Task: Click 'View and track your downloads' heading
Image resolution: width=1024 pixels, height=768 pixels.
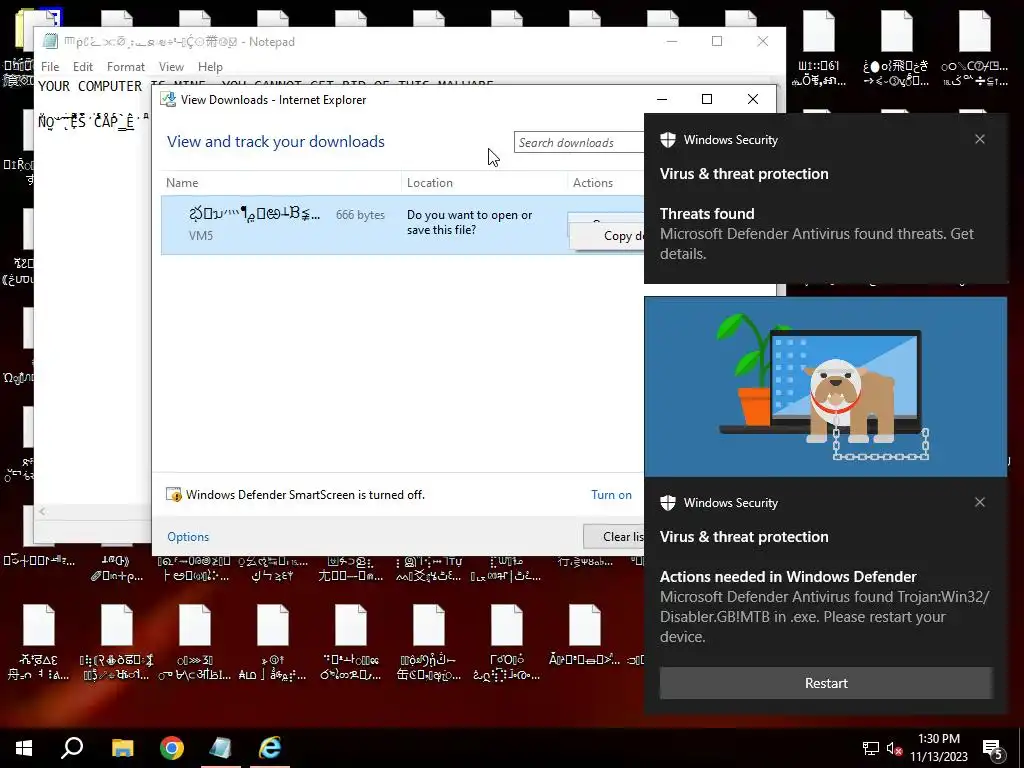Action: coord(276,142)
